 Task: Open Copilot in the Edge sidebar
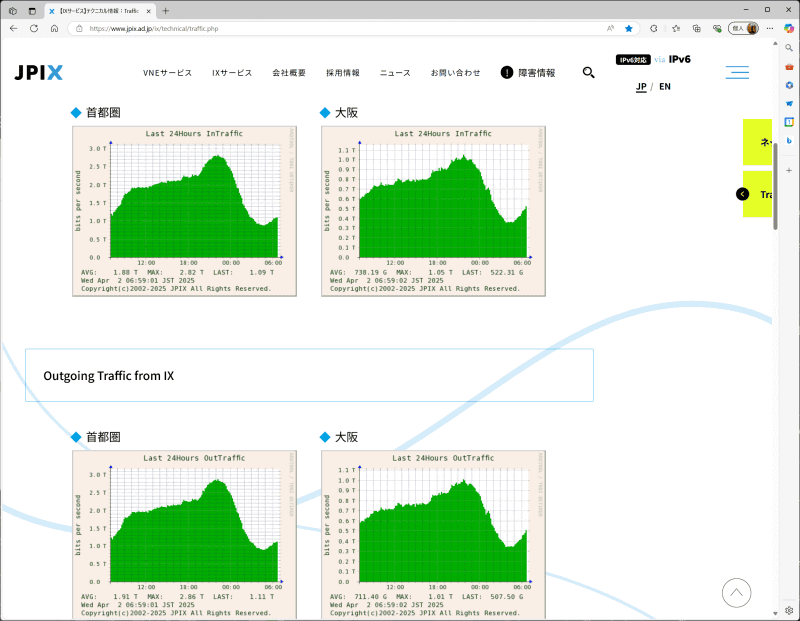790,30
